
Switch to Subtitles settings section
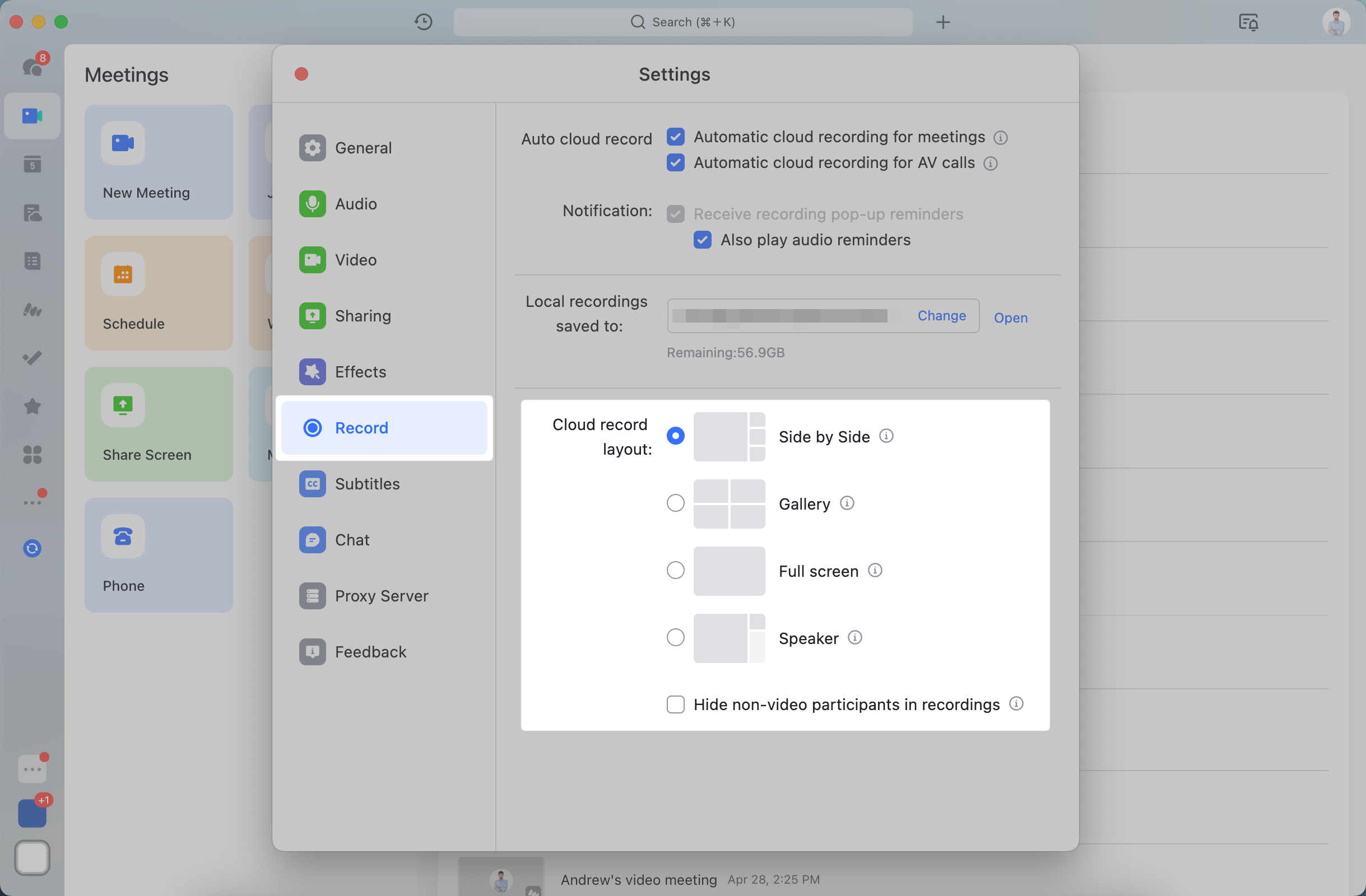click(x=367, y=484)
